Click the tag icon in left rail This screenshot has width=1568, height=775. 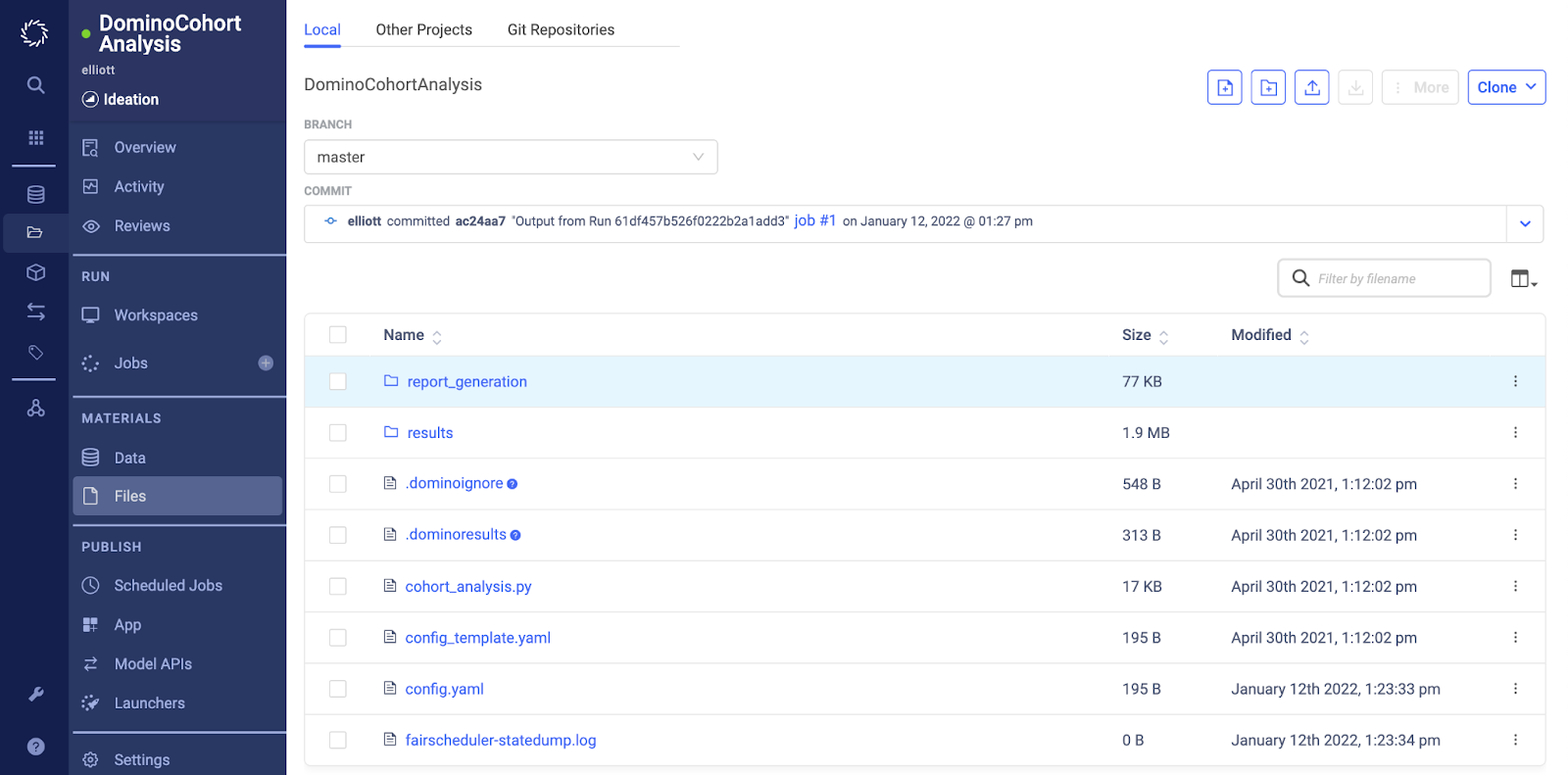tap(36, 352)
